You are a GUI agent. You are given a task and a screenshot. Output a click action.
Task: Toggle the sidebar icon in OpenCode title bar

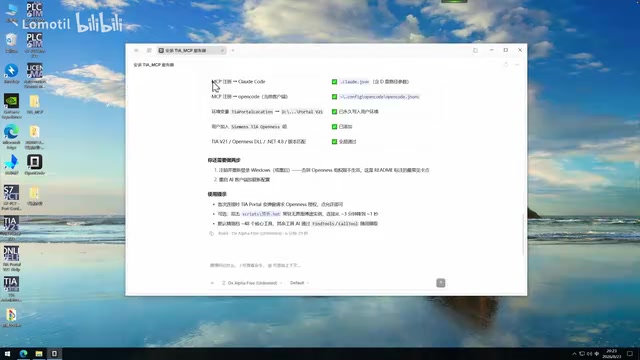(x=136, y=50)
